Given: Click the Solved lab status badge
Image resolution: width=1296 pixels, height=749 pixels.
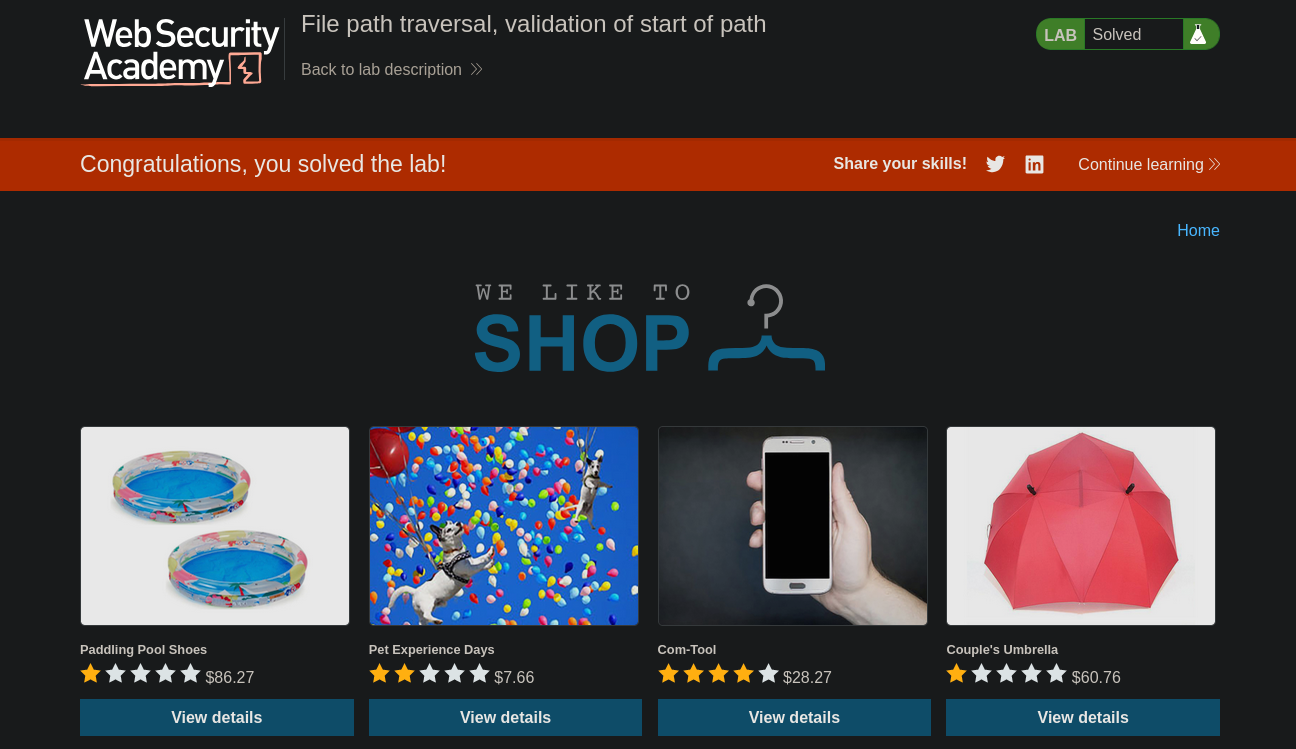Looking at the screenshot, I should point(1127,34).
